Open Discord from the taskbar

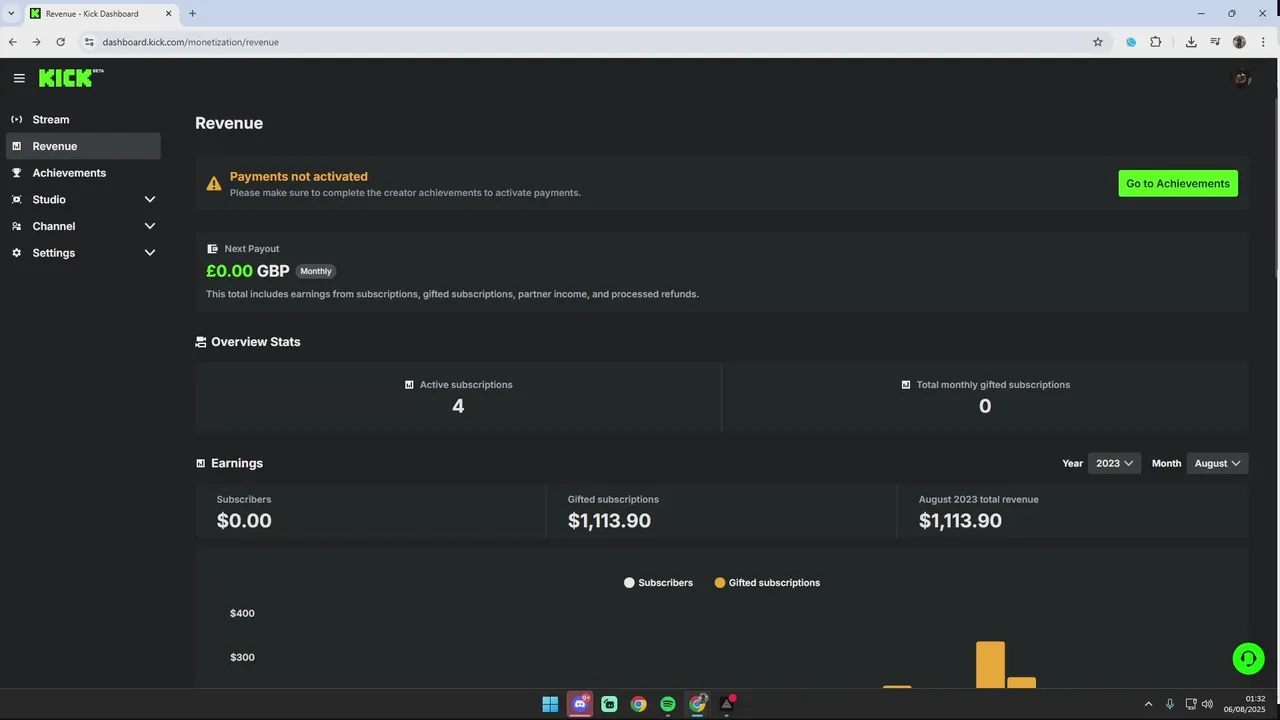tap(580, 704)
